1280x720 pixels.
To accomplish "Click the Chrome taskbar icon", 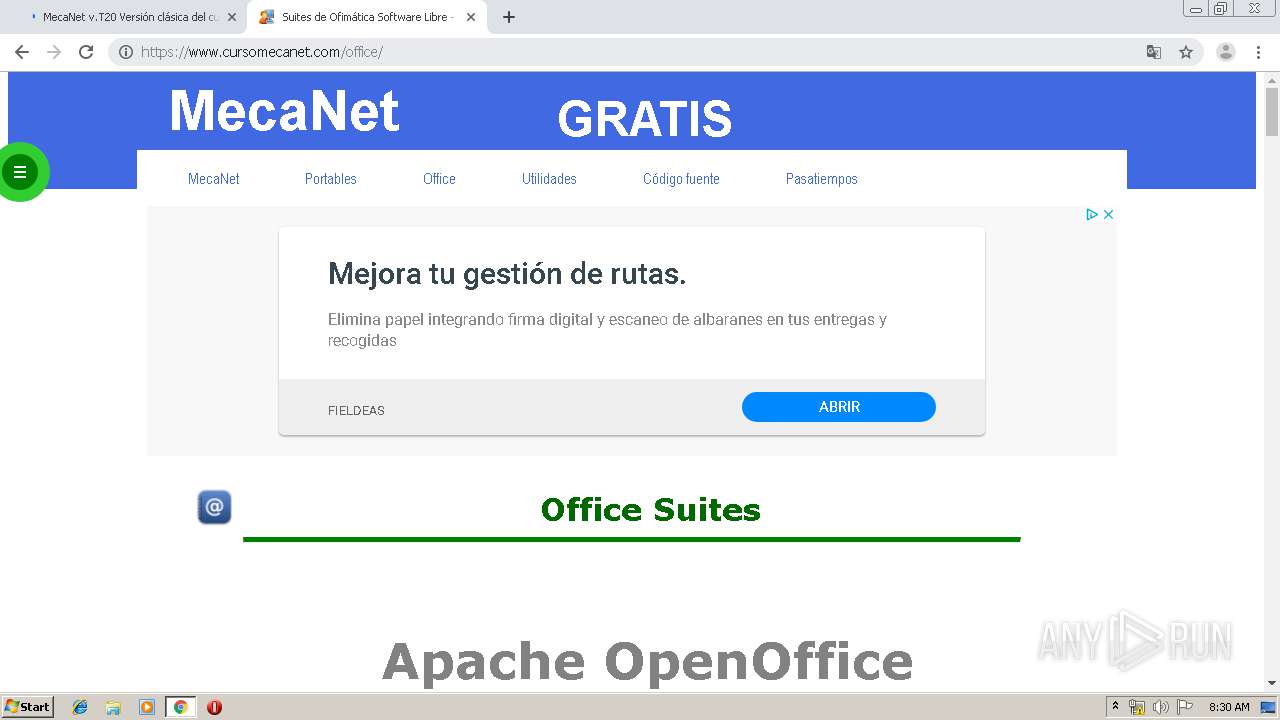I will coord(180,707).
